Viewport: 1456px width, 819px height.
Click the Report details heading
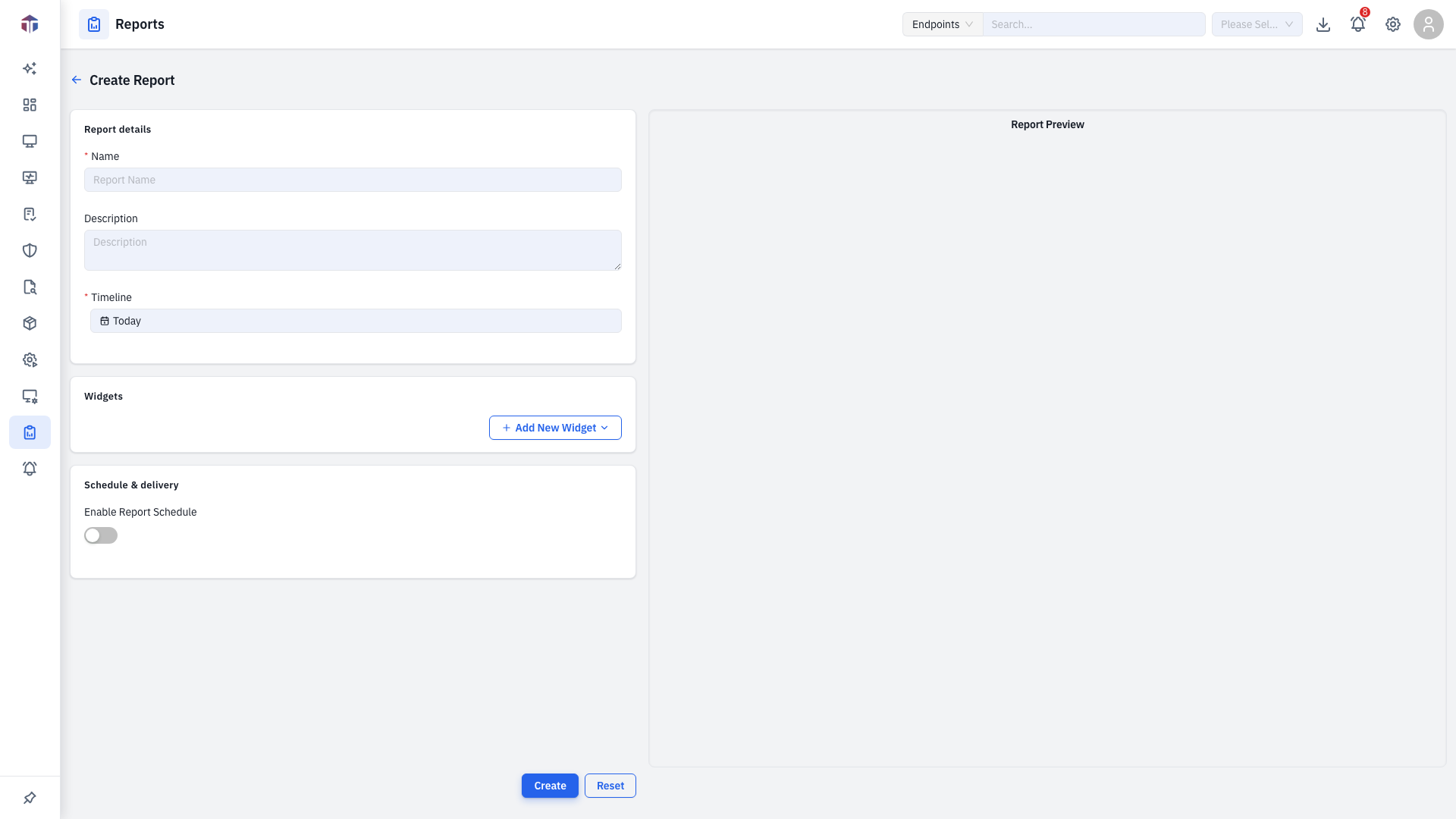[x=118, y=129]
